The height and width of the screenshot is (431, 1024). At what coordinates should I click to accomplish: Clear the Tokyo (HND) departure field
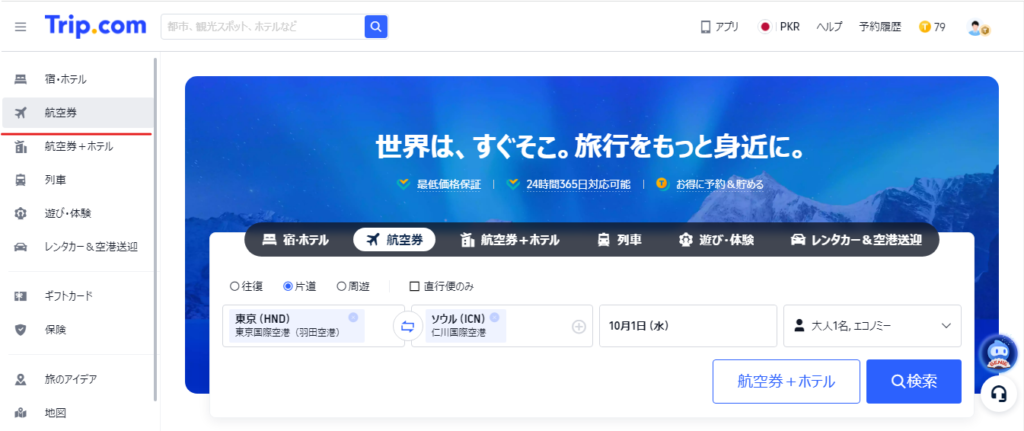[x=353, y=317]
